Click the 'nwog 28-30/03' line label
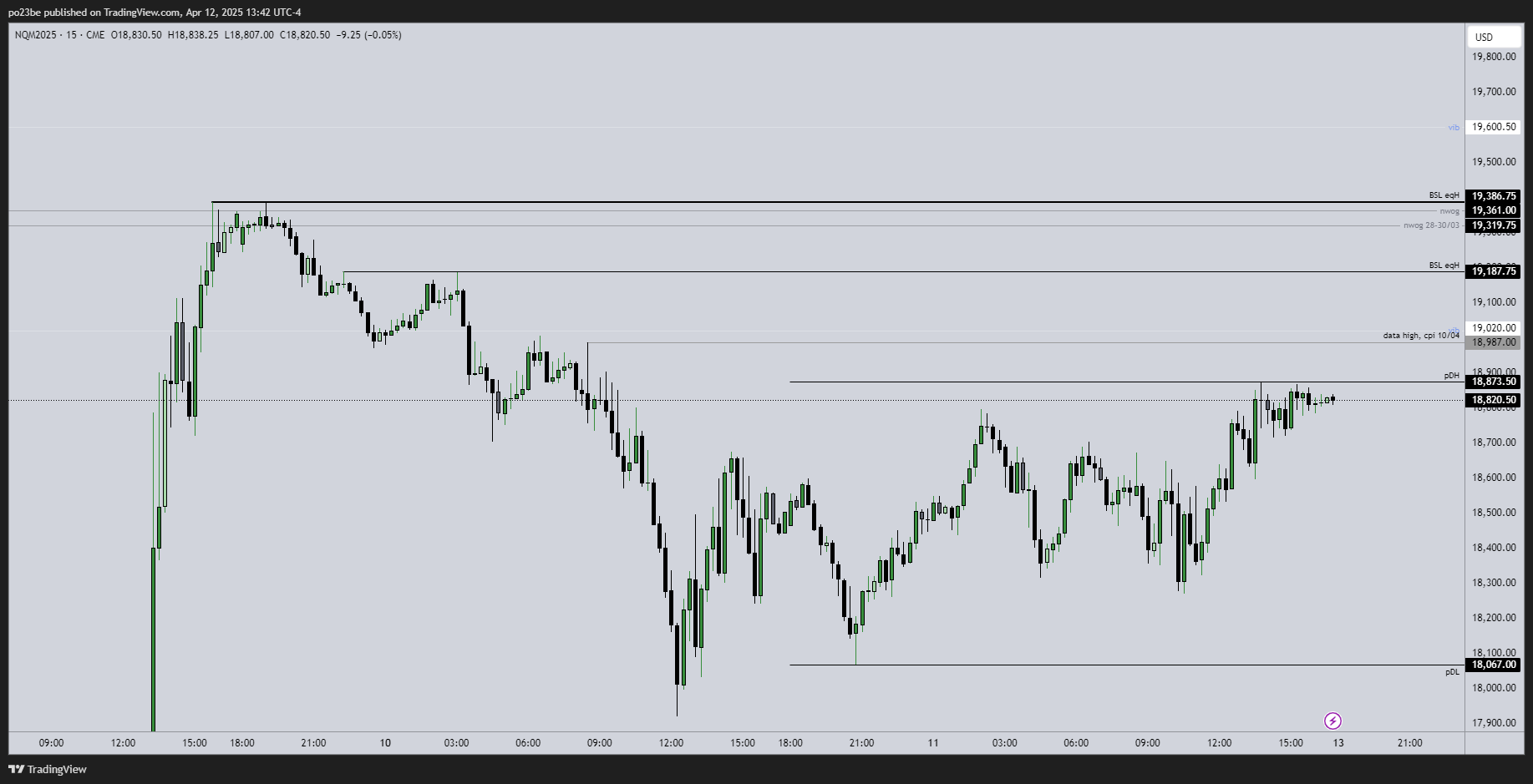The image size is (1533, 784). tap(1431, 225)
